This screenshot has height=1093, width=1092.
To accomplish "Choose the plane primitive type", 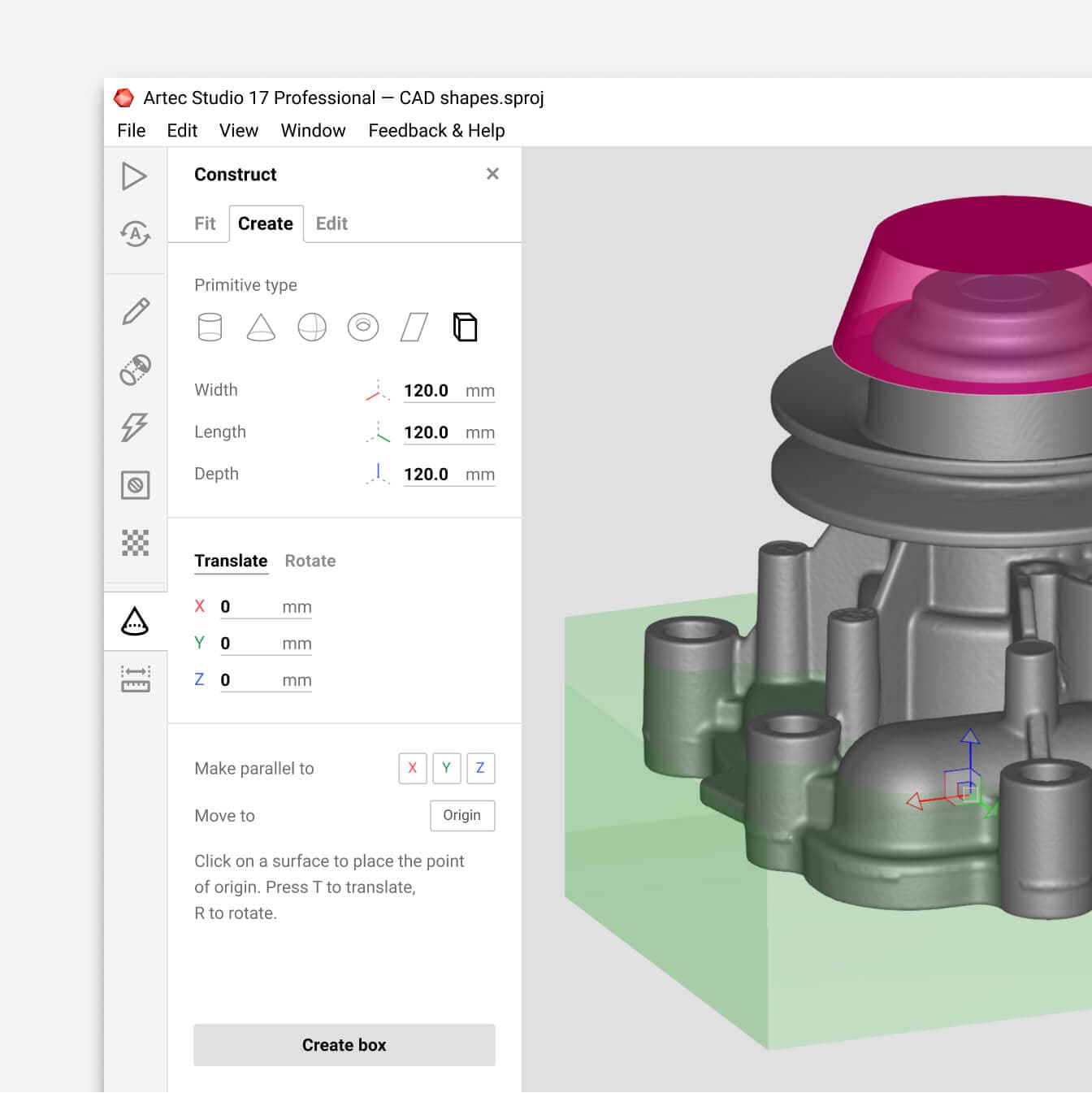I will pyautogui.click(x=414, y=327).
